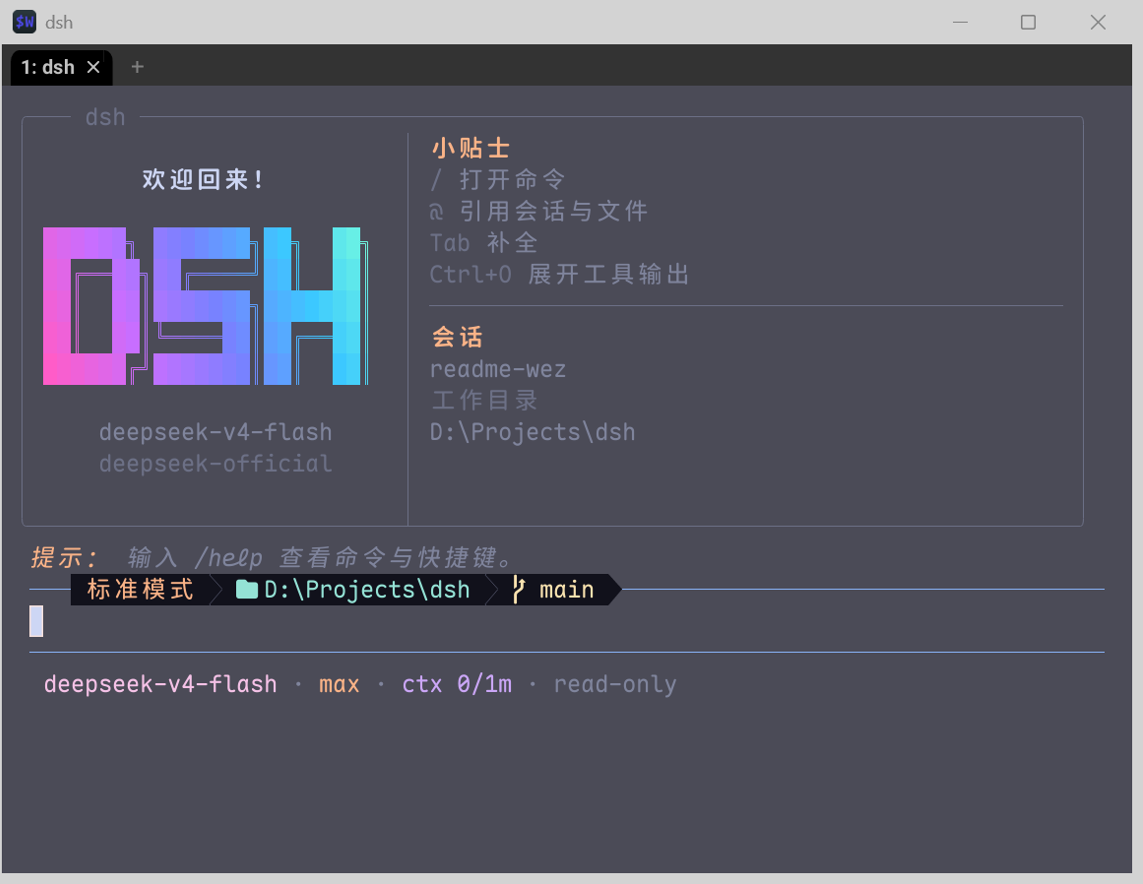Click deepseek-v4-flash in the status line
Screen dimensions: 1143x884
point(160,684)
